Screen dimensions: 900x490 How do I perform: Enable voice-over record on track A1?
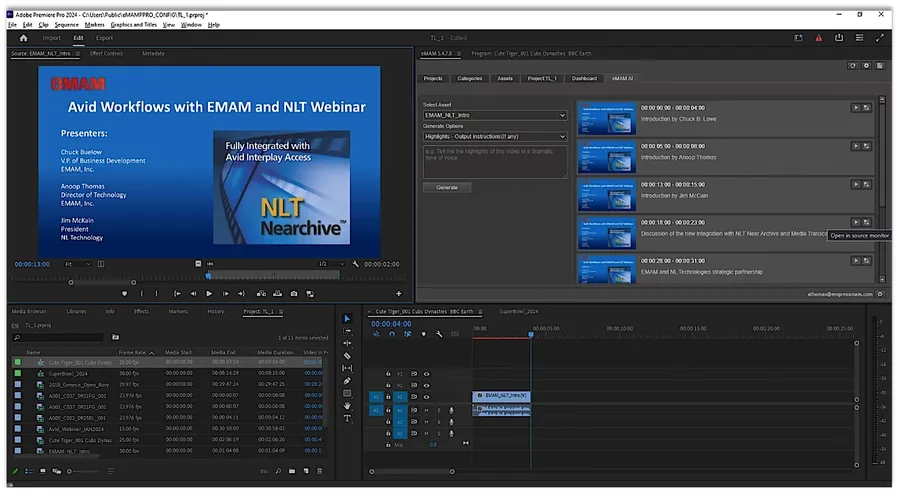pyautogui.click(x=452, y=410)
